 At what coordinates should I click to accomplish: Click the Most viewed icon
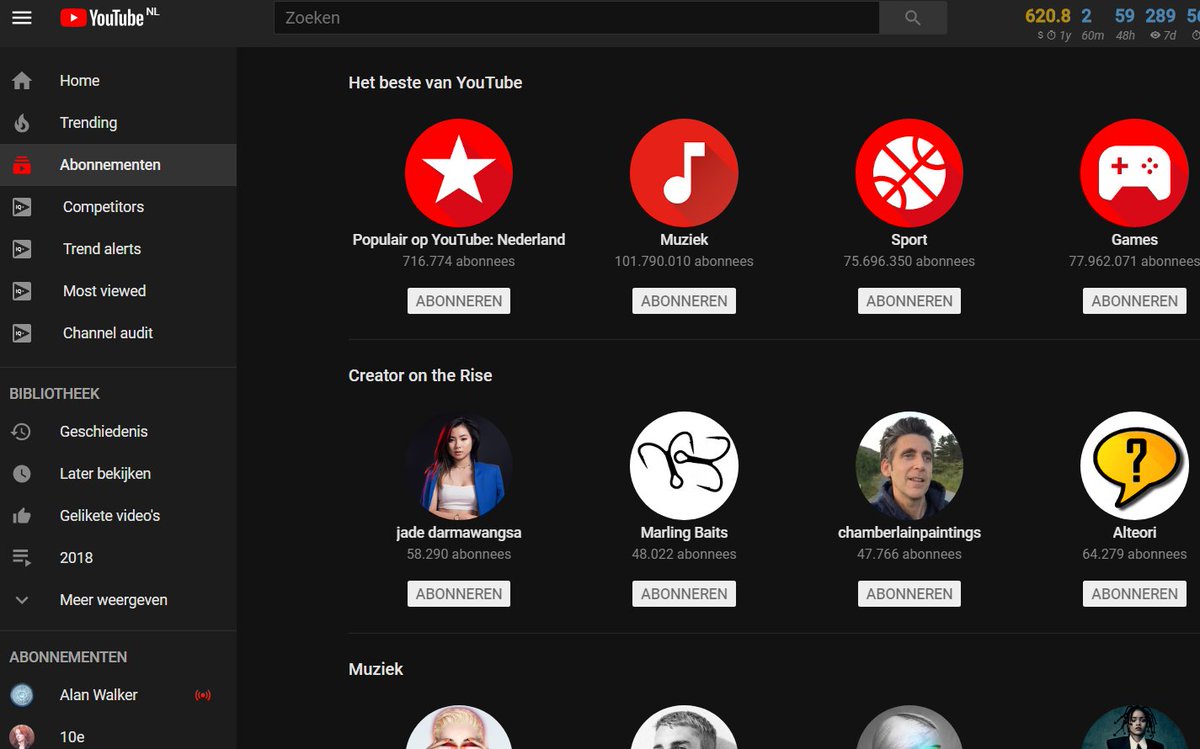point(22,291)
